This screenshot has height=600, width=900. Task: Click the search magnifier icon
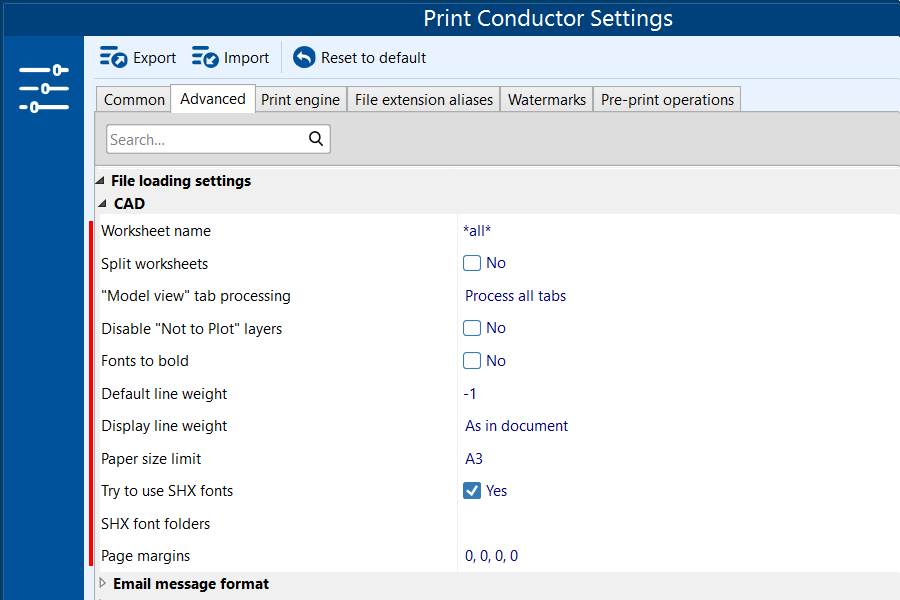(x=317, y=138)
